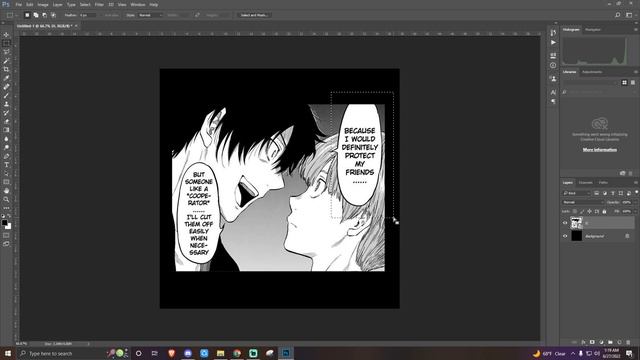Select the Lasso tool
The width and height of the screenshot is (640, 360).
(6, 52)
